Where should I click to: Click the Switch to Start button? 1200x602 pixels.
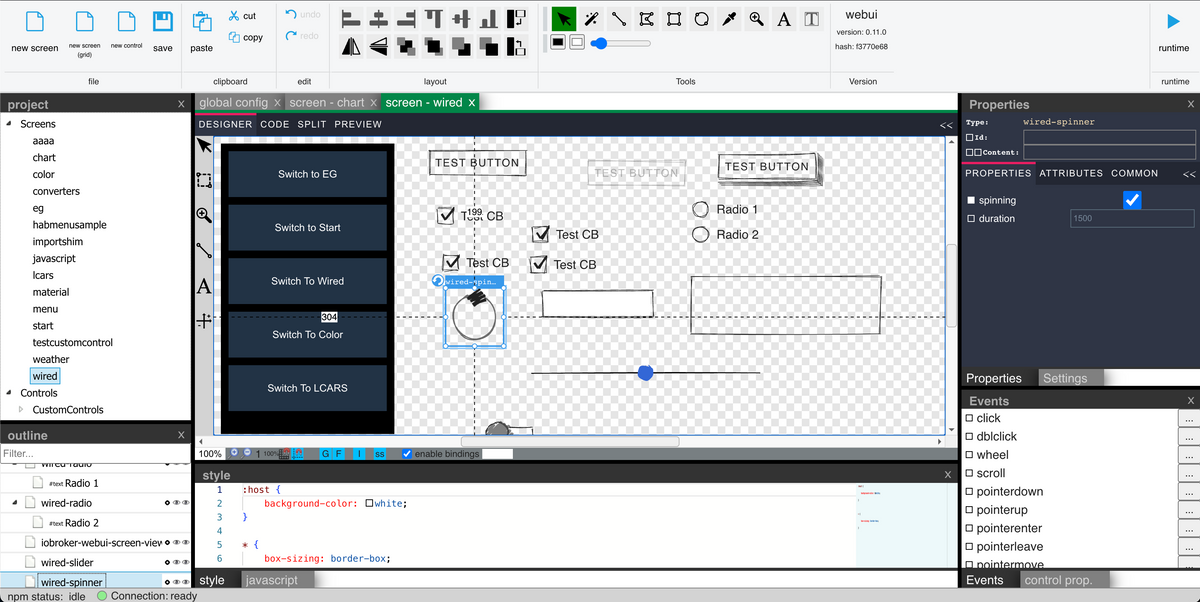pos(308,228)
